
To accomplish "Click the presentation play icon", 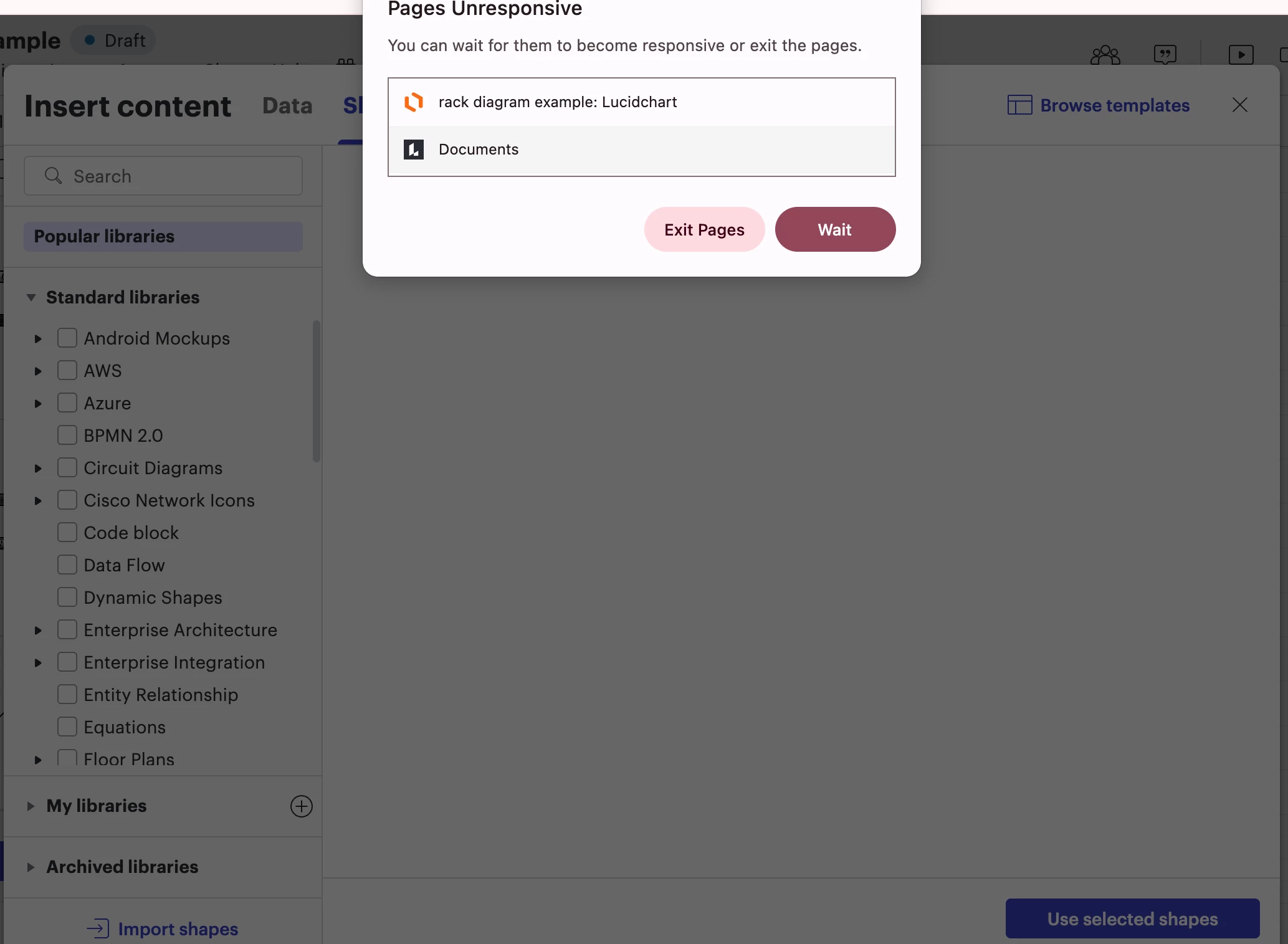I will click(x=1241, y=55).
